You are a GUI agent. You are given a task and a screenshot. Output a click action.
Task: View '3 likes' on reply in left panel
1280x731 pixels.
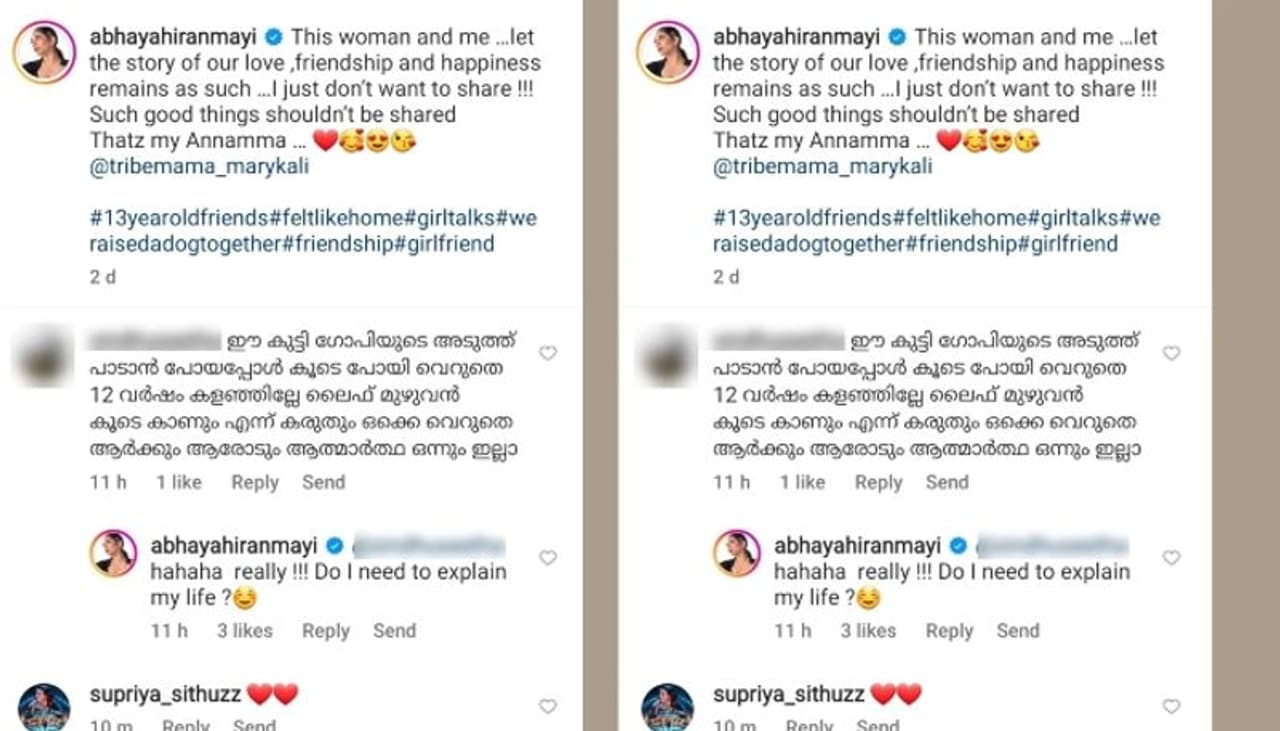tap(245, 630)
